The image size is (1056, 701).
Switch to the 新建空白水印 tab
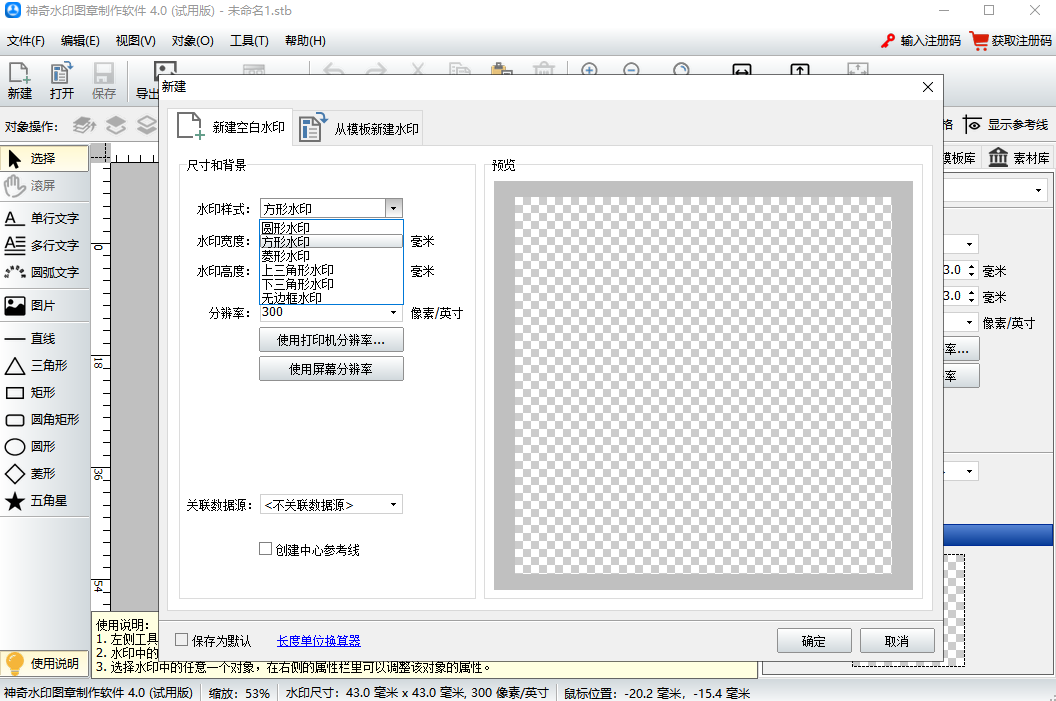click(x=230, y=127)
